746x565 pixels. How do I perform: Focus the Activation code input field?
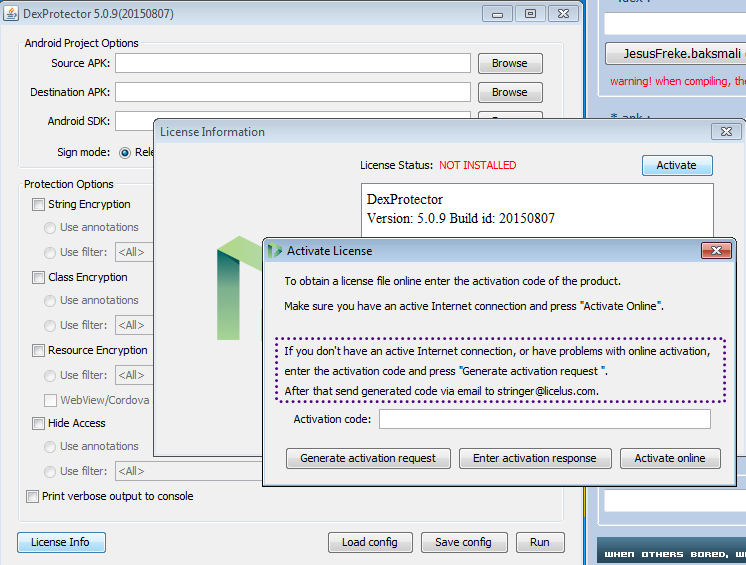545,419
